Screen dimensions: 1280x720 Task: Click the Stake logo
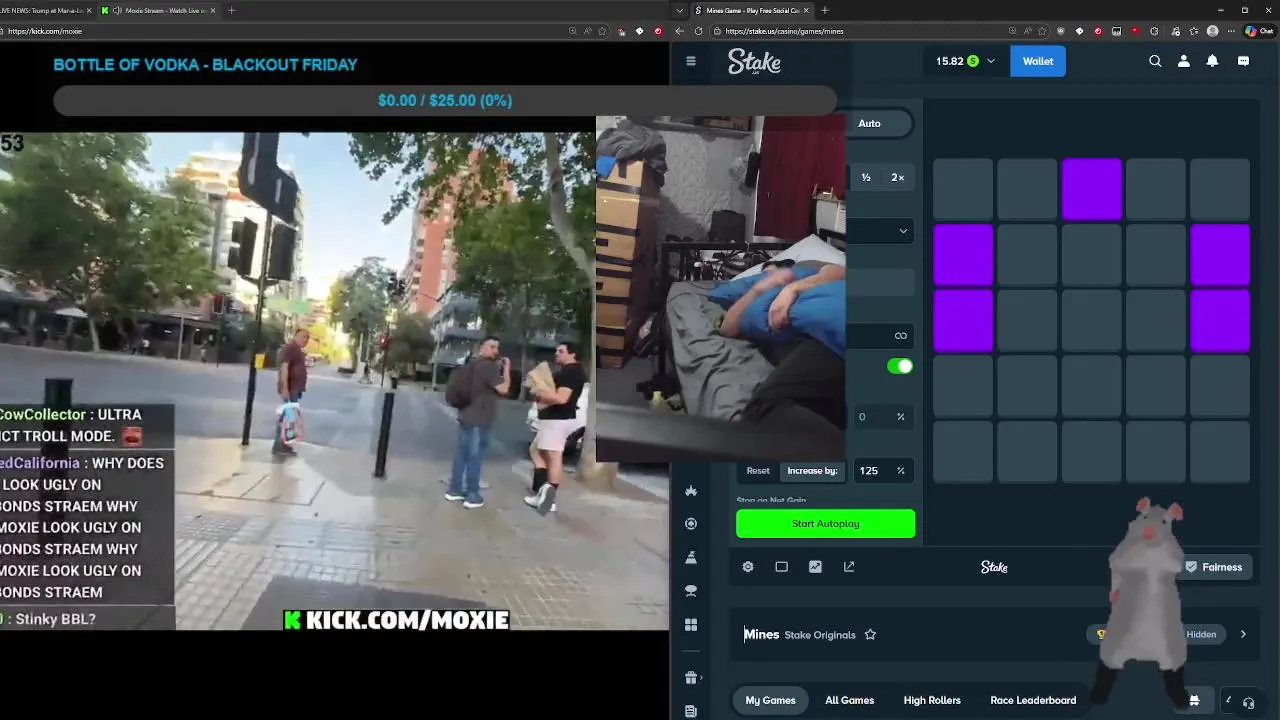(754, 62)
